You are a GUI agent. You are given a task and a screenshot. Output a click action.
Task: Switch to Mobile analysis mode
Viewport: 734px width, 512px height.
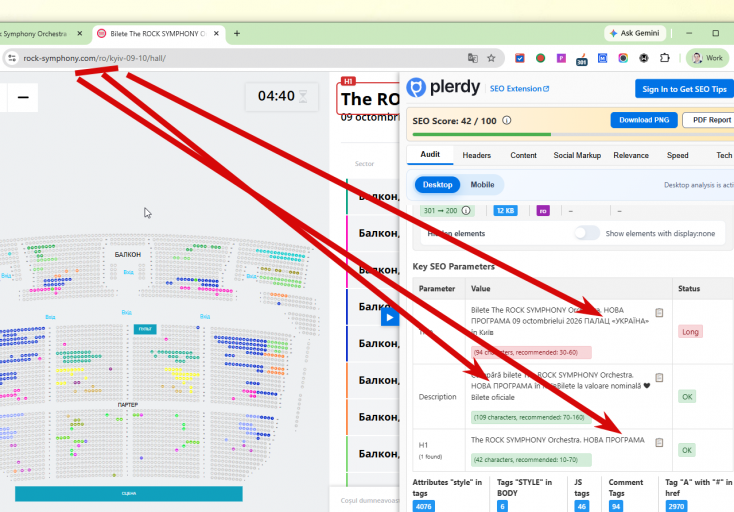pos(482,184)
